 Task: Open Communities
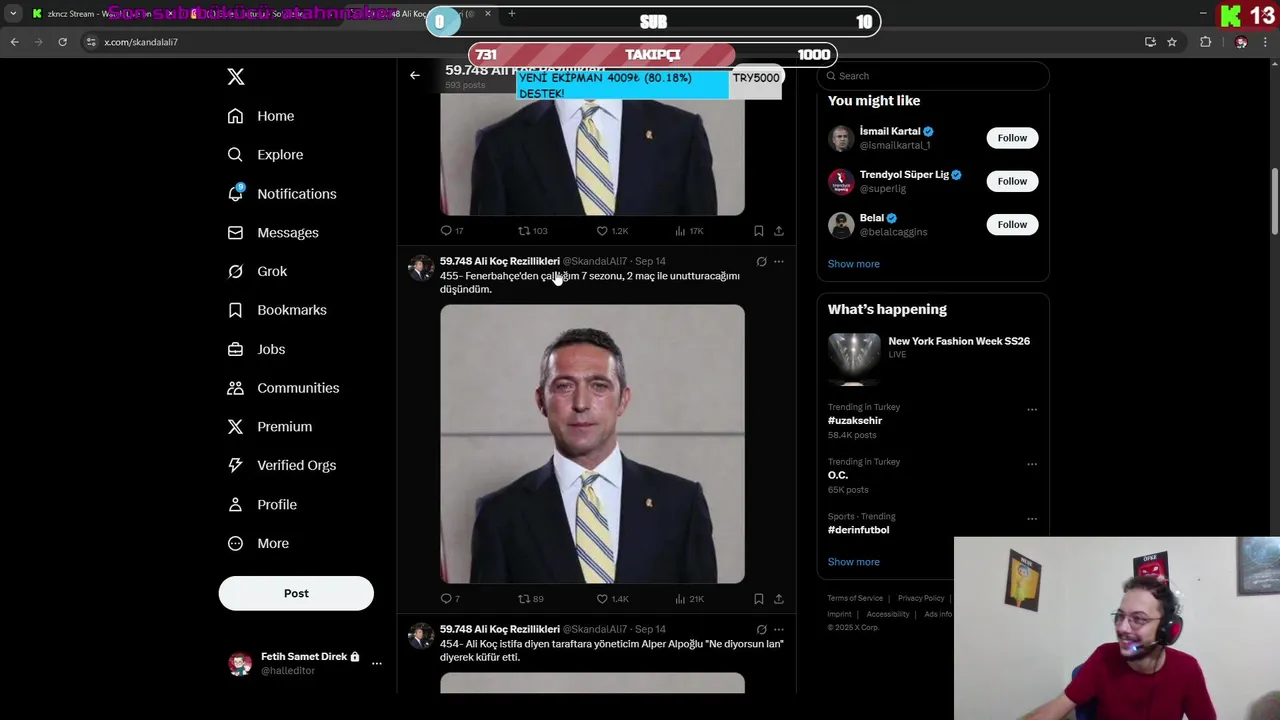[x=282, y=388]
